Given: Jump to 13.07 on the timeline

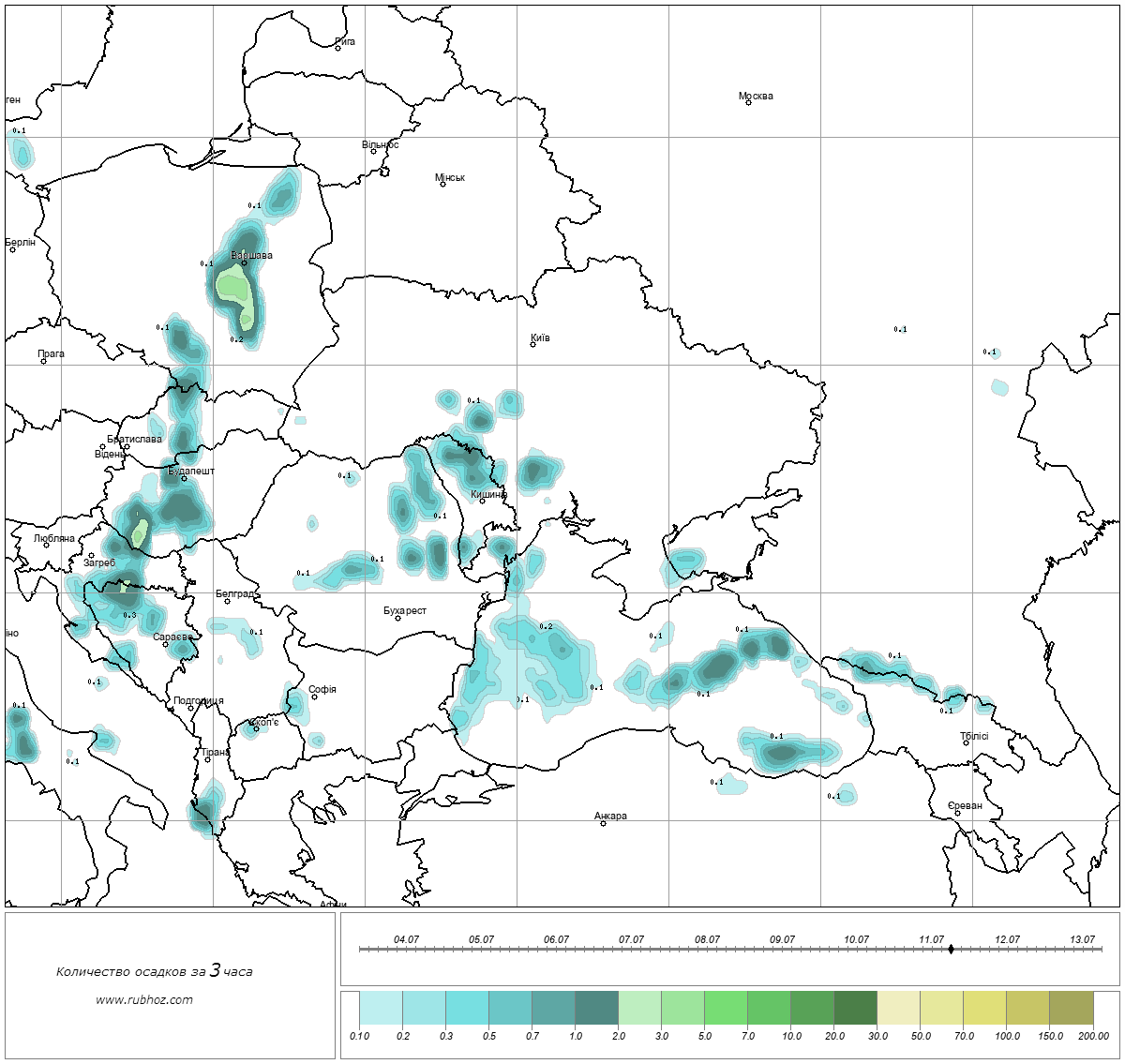Looking at the screenshot, I should [x=1082, y=939].
